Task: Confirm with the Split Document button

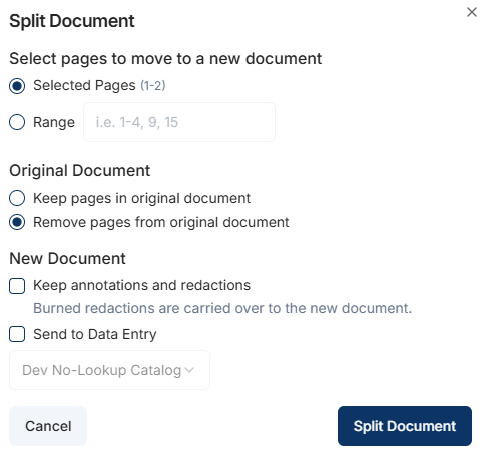Action: click(x=405, y=426)
